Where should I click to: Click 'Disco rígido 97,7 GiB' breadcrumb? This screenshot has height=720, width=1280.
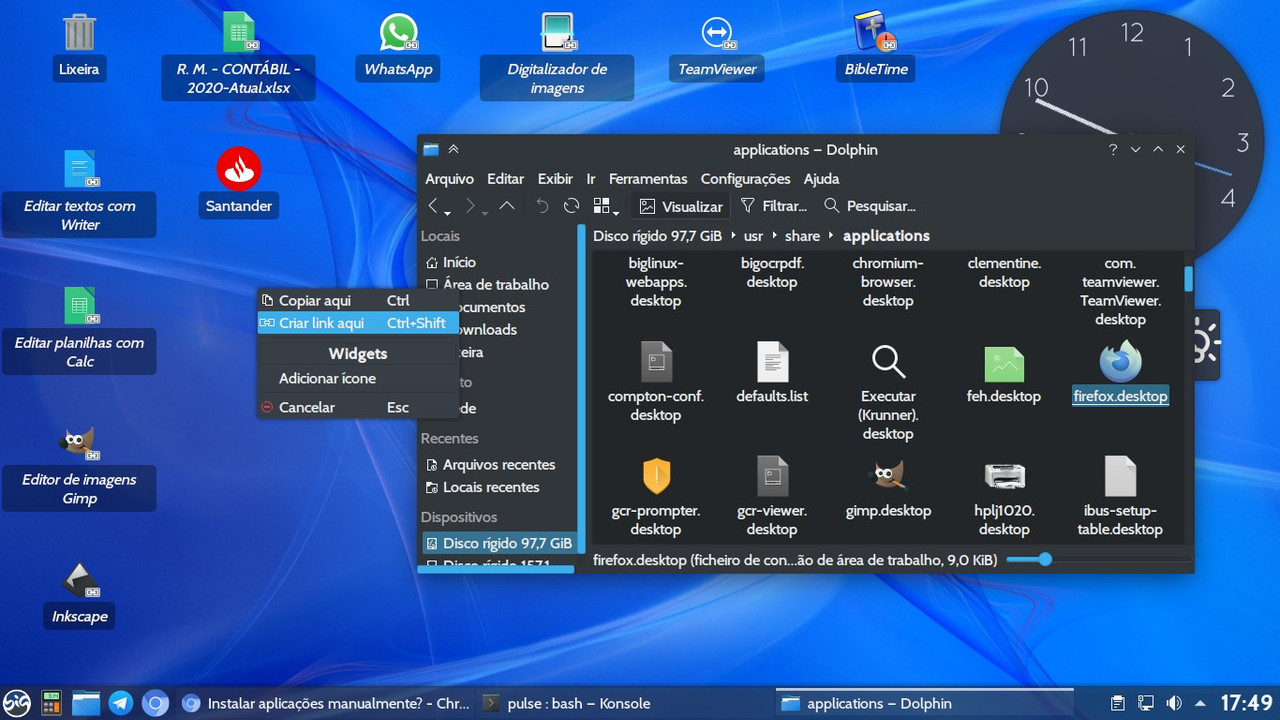(657, 236)
